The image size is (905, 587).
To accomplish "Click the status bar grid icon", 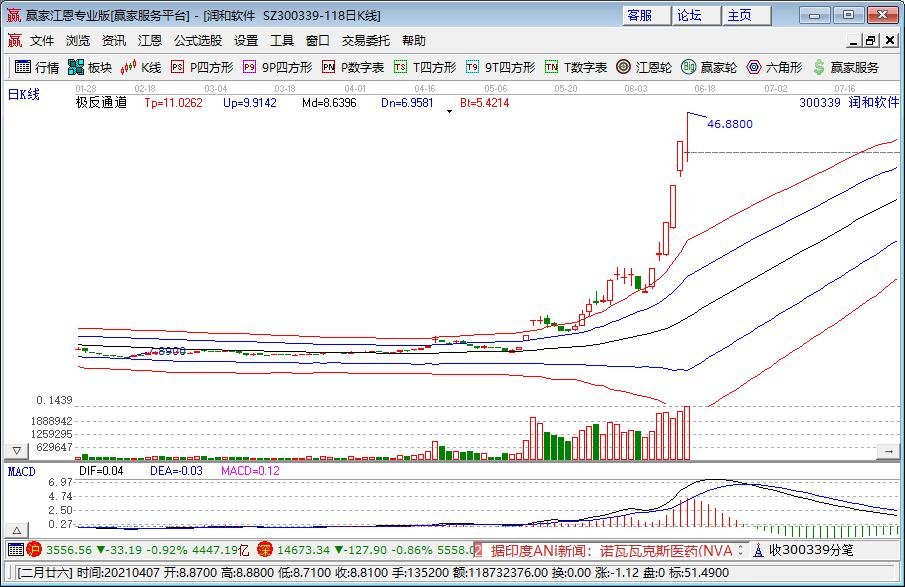I will point(16,549).
